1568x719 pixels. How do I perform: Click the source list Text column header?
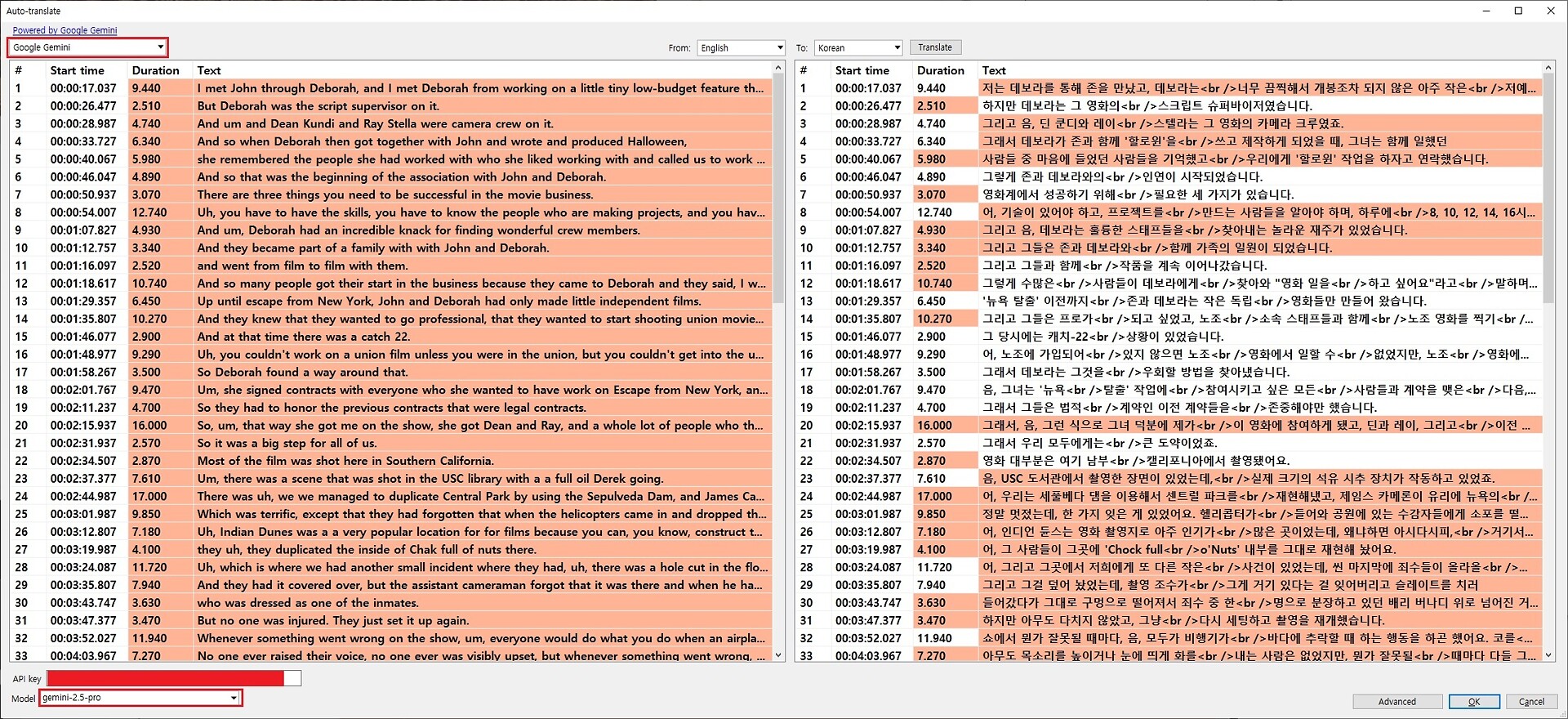209,70
